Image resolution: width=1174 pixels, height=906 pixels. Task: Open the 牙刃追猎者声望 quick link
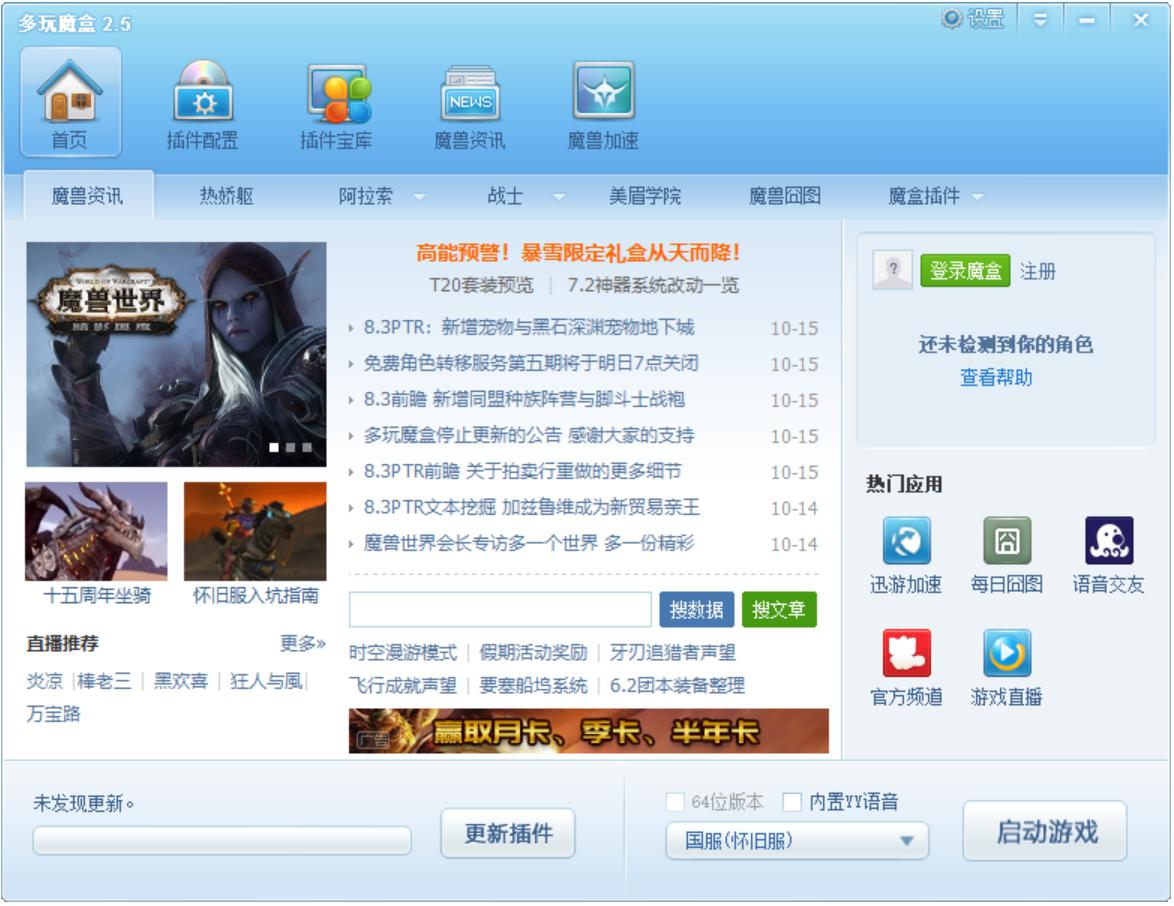(672, 652)
